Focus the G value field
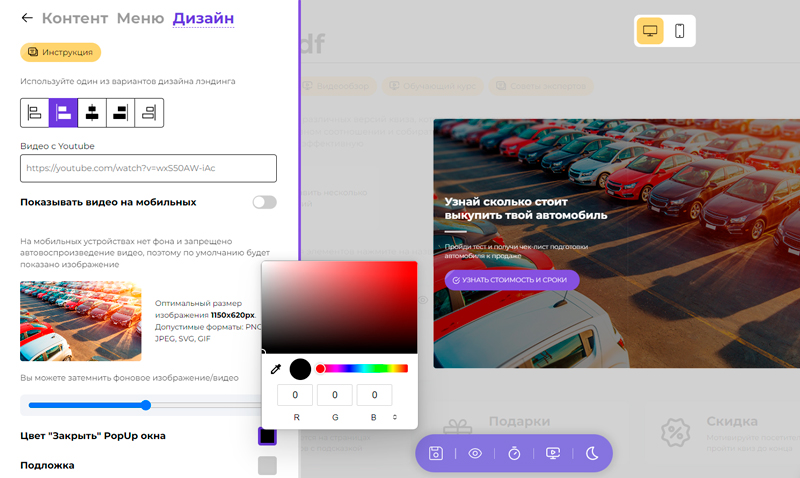Viewport: 800px width, 478px height. tap(335, 395)
